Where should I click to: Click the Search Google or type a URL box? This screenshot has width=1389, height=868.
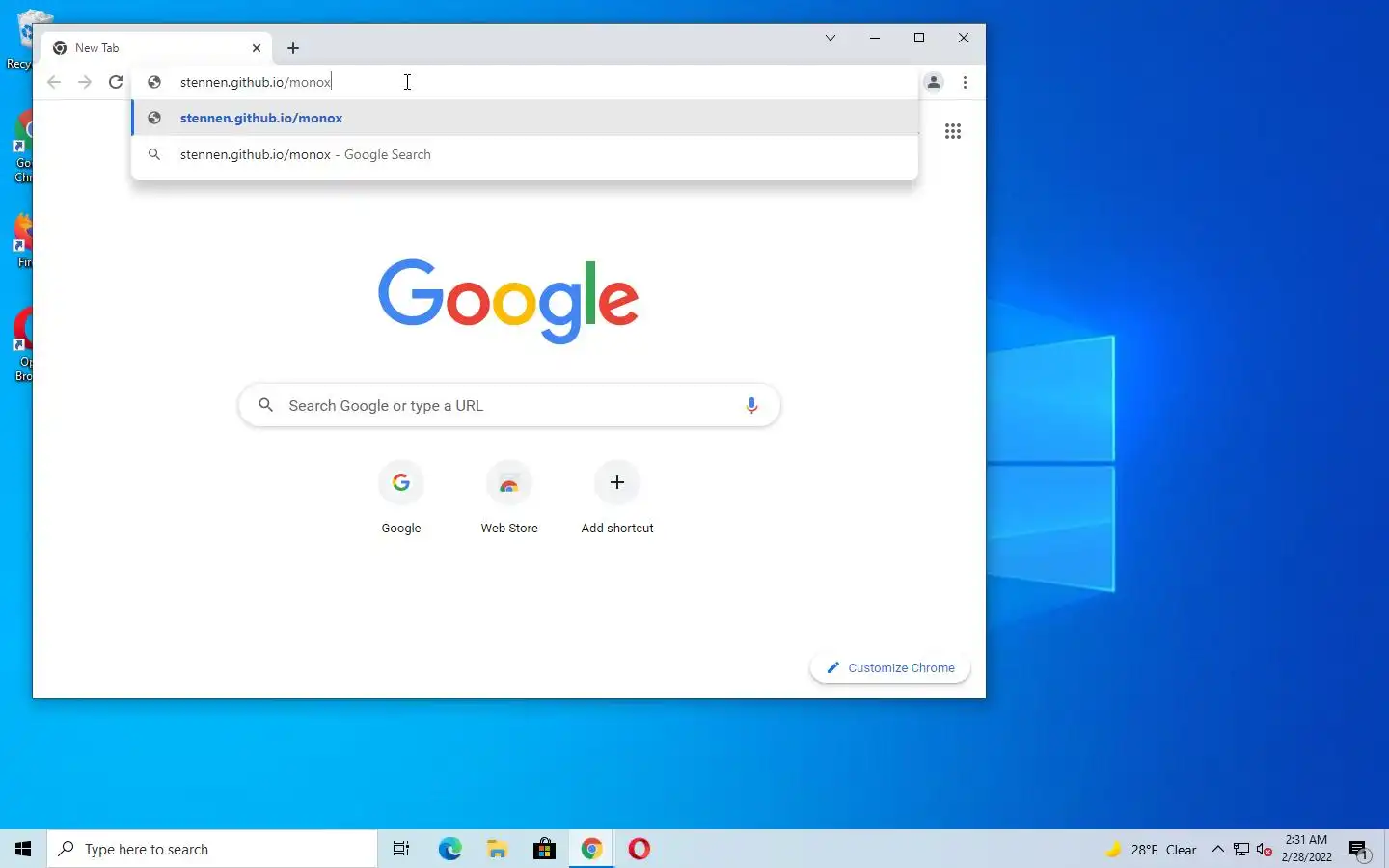click(x=509, y=406)
